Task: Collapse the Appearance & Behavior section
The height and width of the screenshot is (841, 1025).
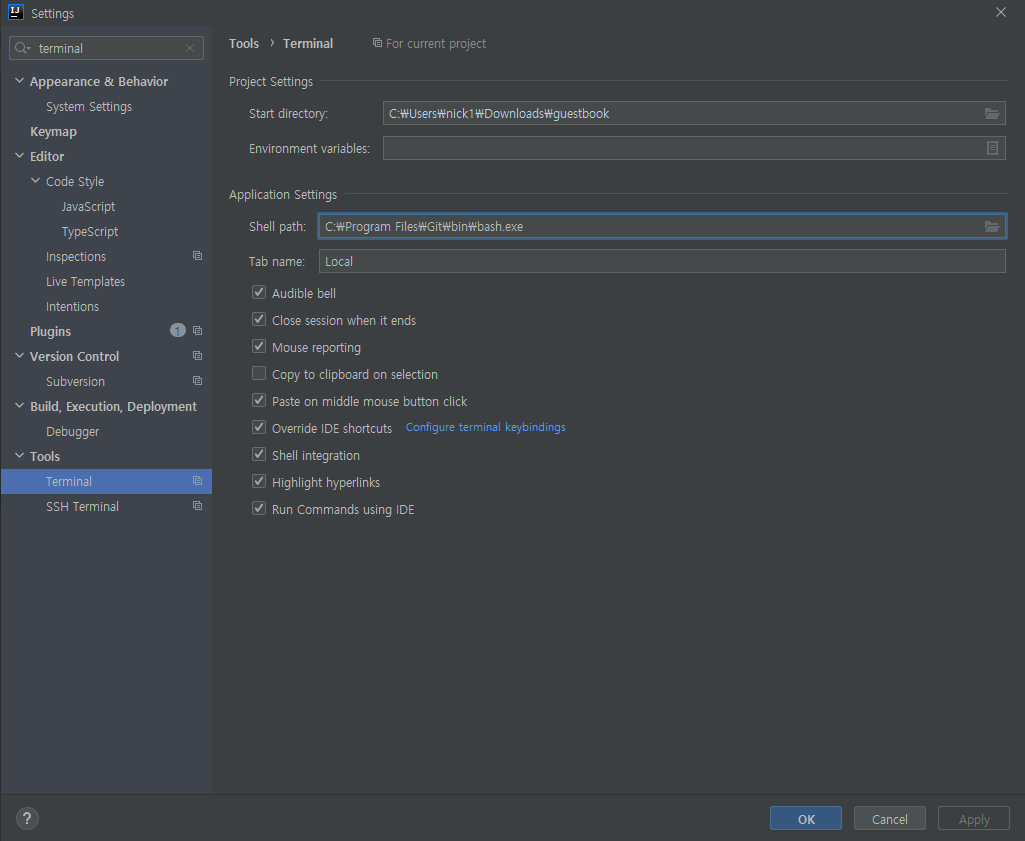Action: click(18, 81)
